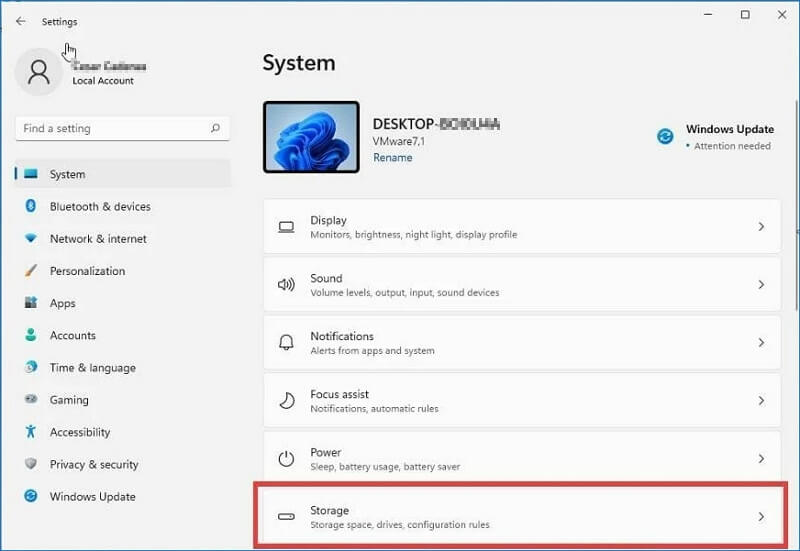Go back using the Settings arrow

[20, 21]
